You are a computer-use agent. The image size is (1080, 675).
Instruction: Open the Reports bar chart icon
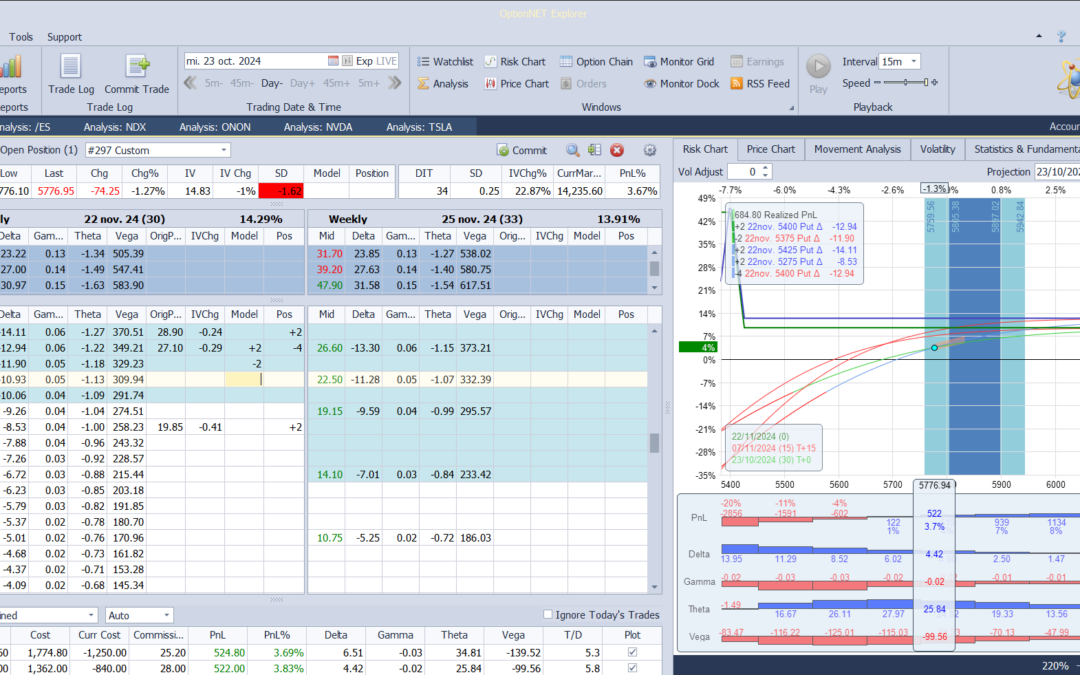pos(10,68)
